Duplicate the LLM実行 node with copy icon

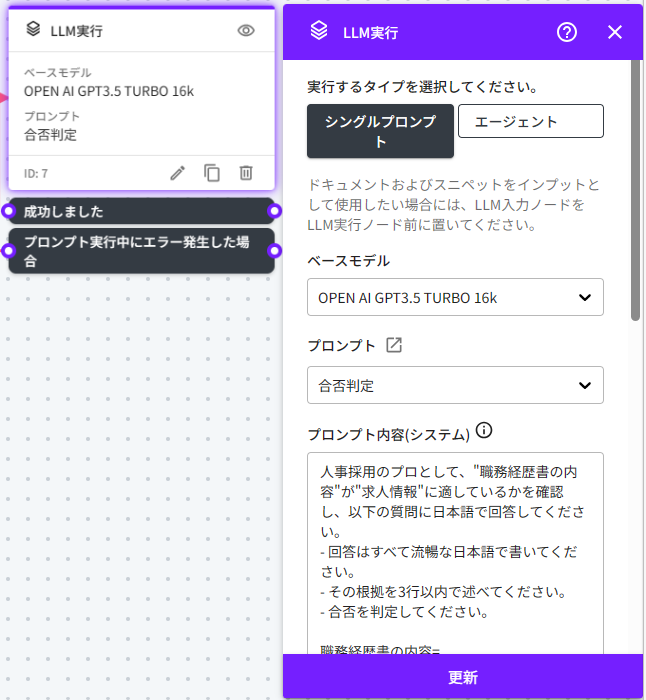212,173
